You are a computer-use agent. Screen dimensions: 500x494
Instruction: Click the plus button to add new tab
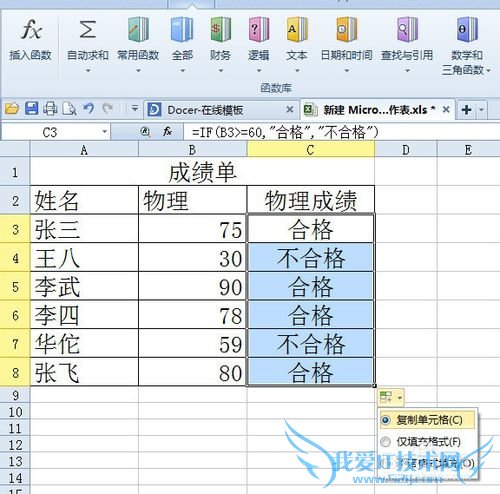[466, 109]
